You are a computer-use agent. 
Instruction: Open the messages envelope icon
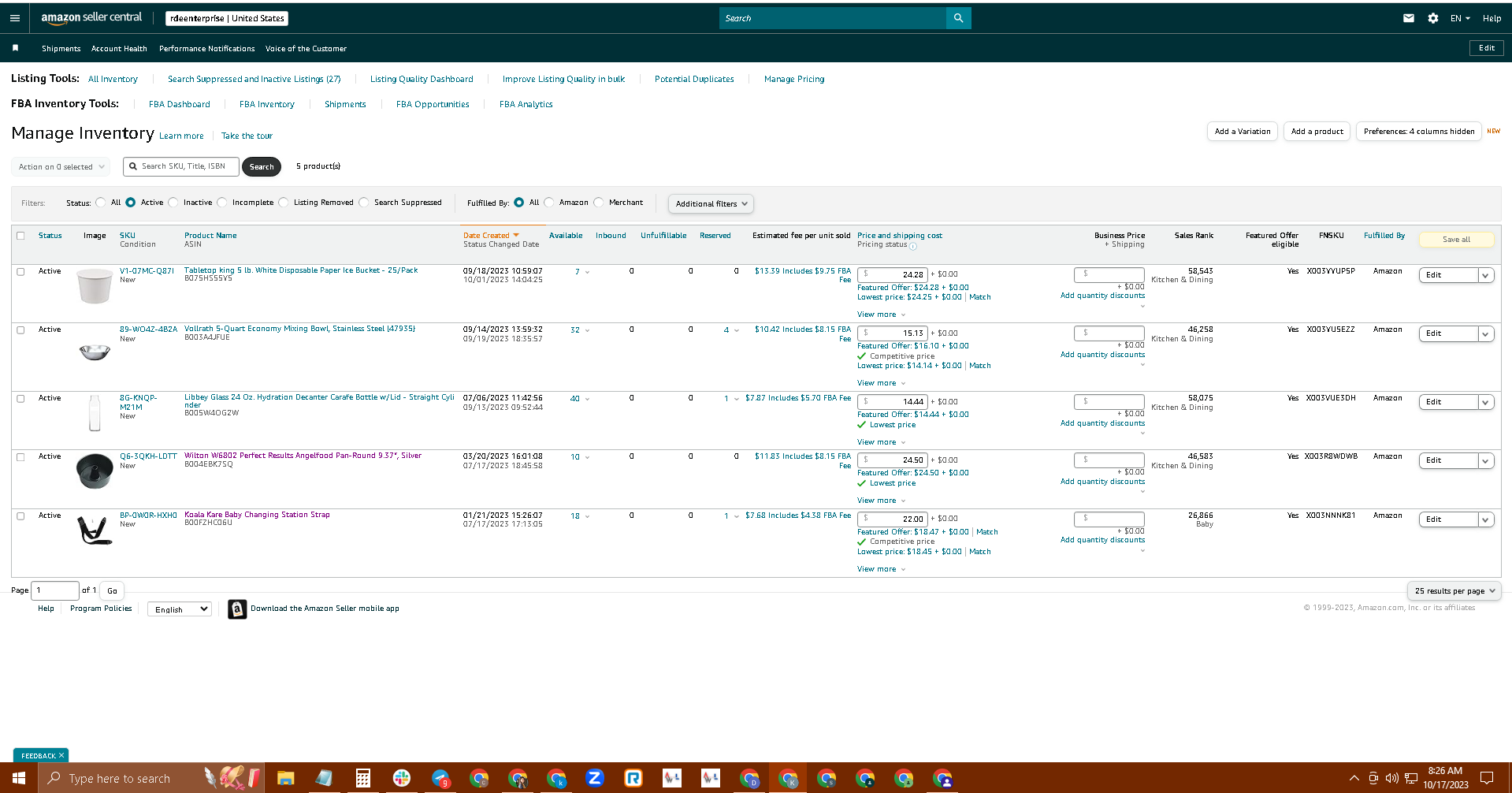point(1409,18)
